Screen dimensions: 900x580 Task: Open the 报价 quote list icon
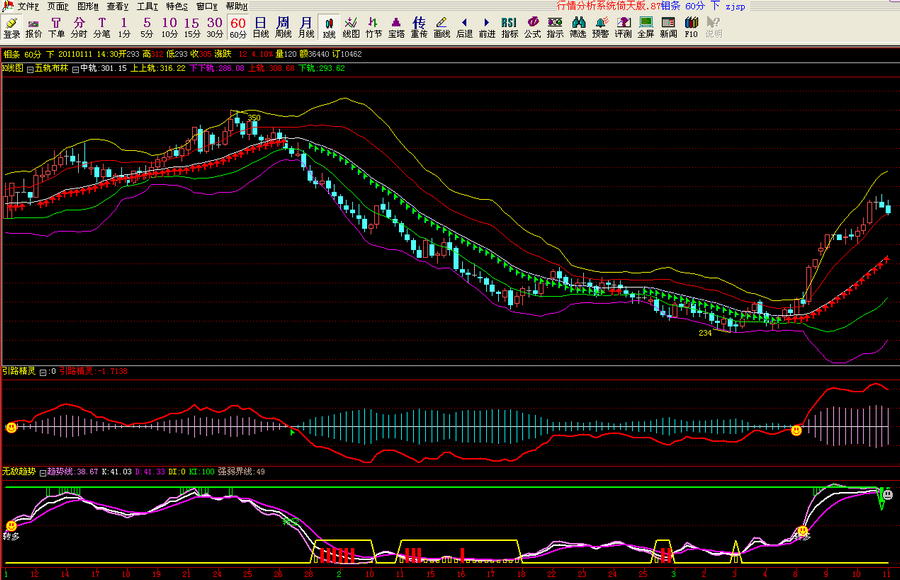[33, 27]
